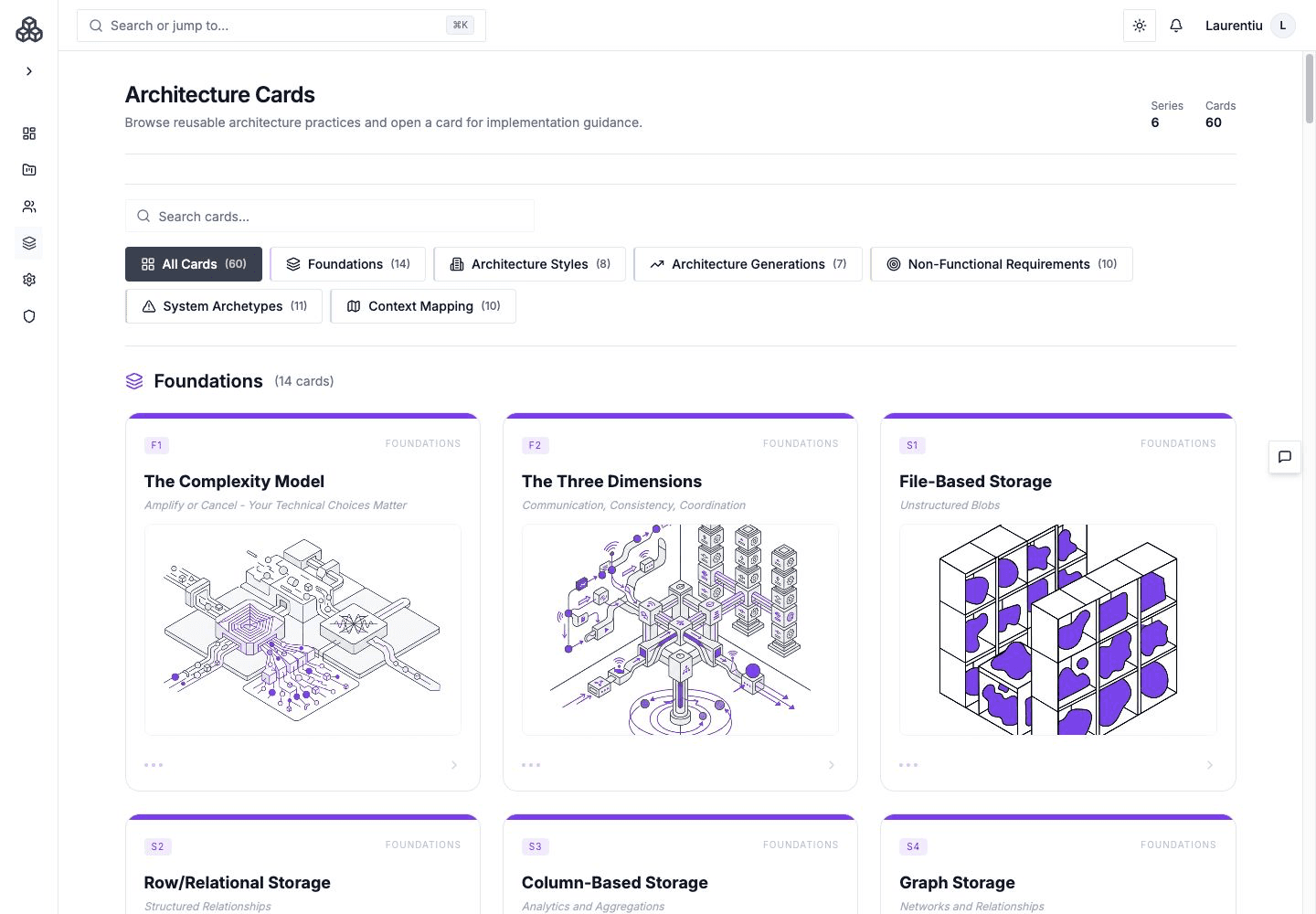The image size is (1316, 914).
Task: Click the page vertical scrollbar
Action: (1310, 90)
